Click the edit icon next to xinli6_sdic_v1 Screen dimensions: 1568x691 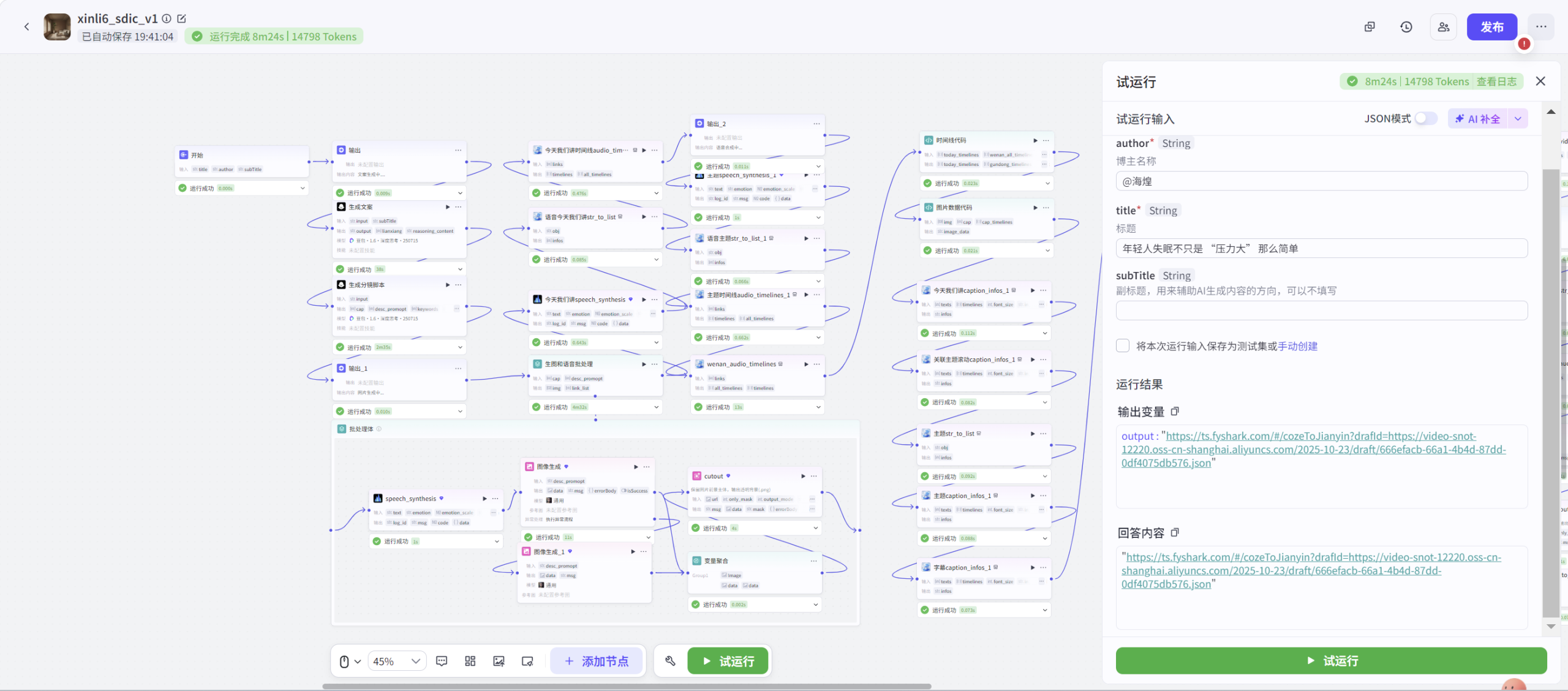[x=182, y=18]
